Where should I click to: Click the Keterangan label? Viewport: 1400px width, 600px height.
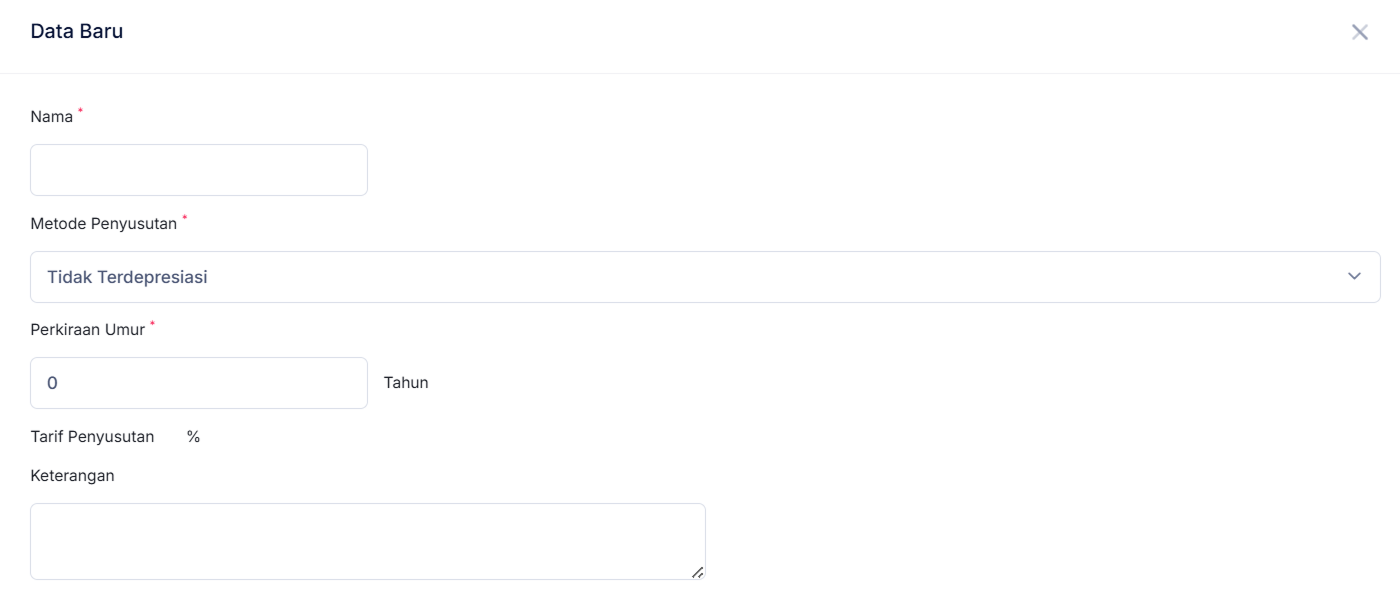tap(72, 476)
